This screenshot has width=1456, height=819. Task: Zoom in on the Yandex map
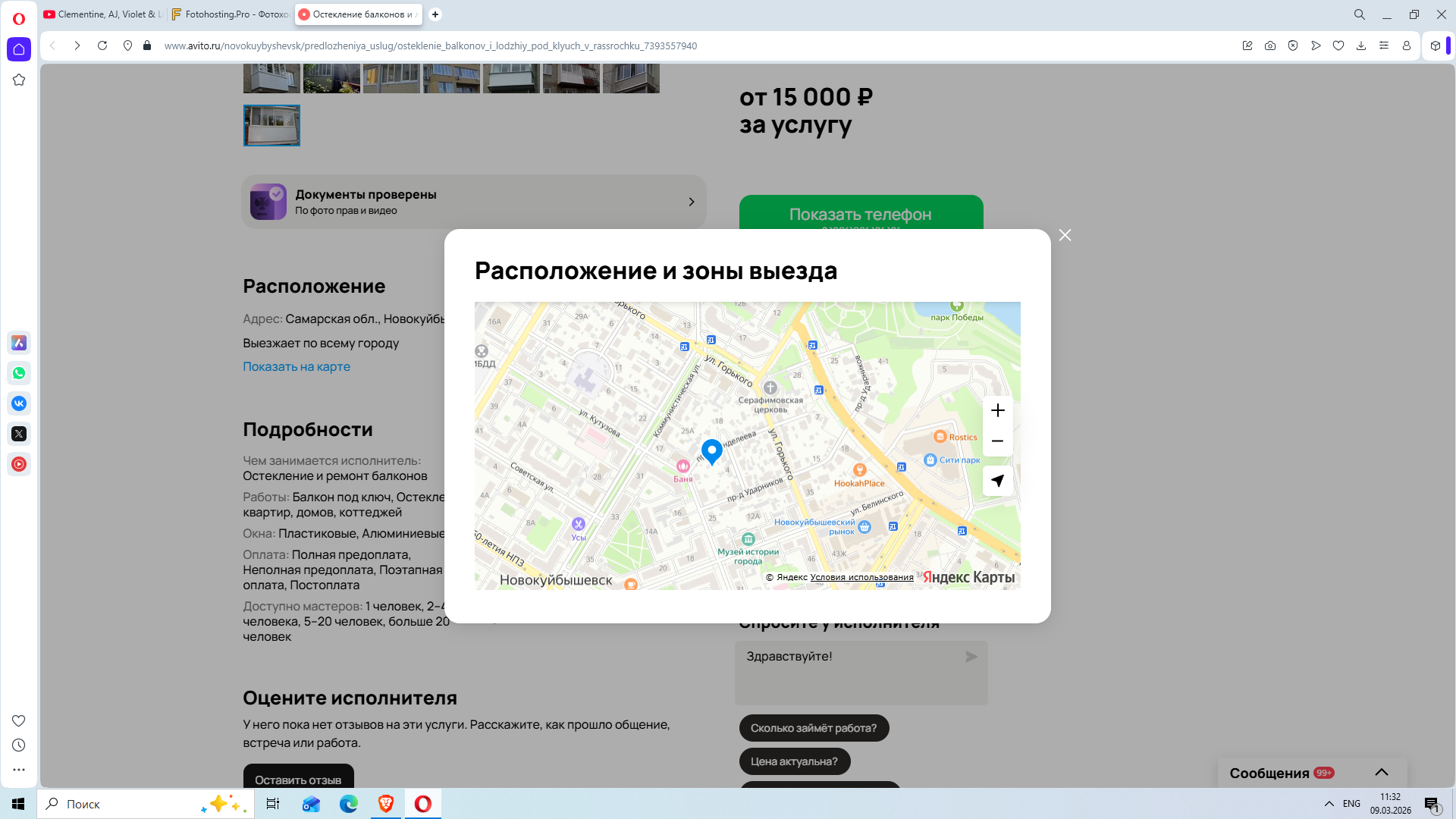(x=997, y=410)
